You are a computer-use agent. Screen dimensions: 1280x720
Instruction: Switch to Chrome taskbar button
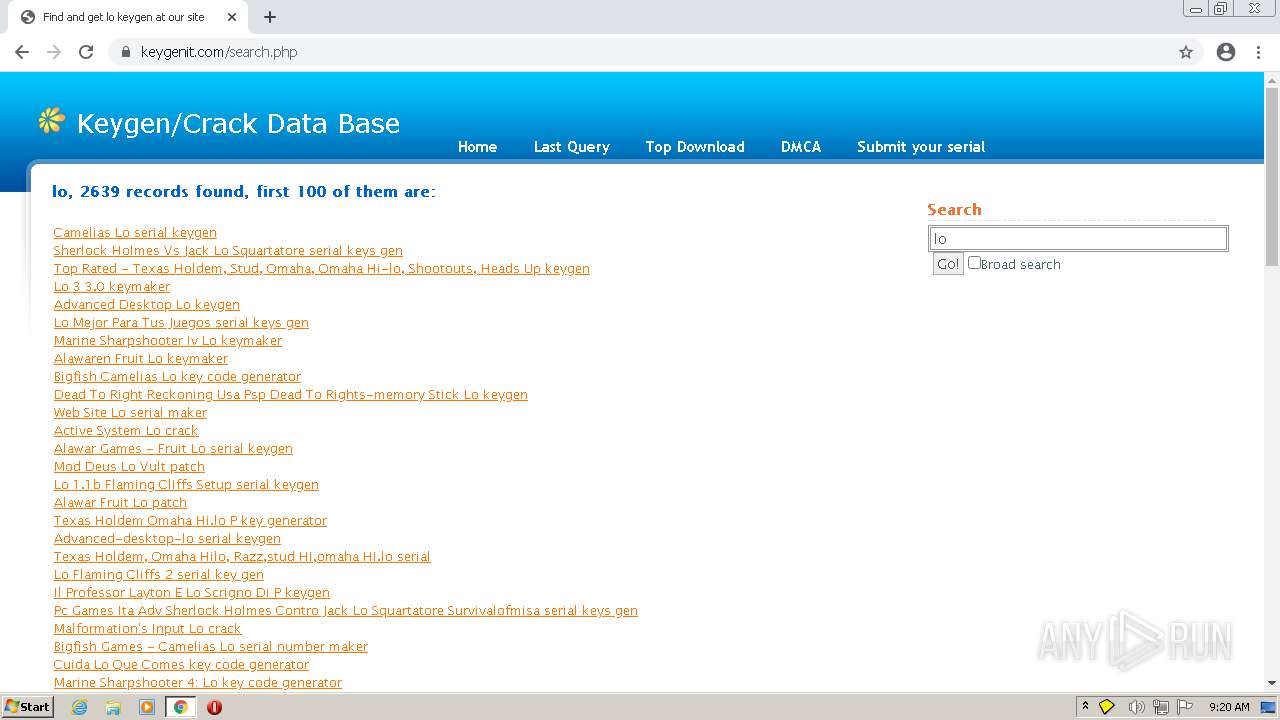click(181, 707)
